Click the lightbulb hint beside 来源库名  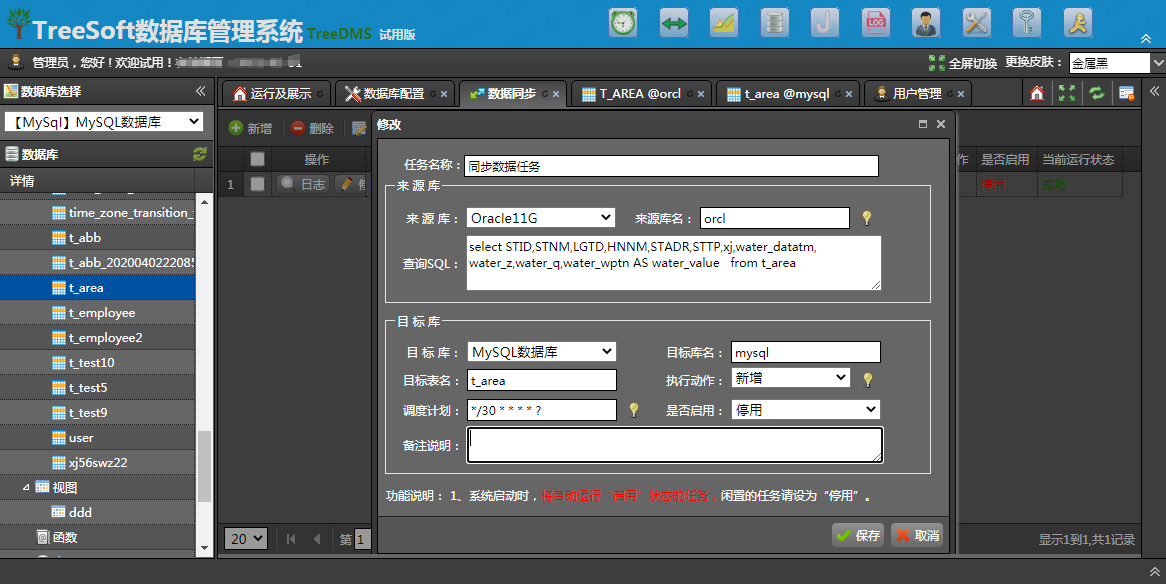click(866, 218)
